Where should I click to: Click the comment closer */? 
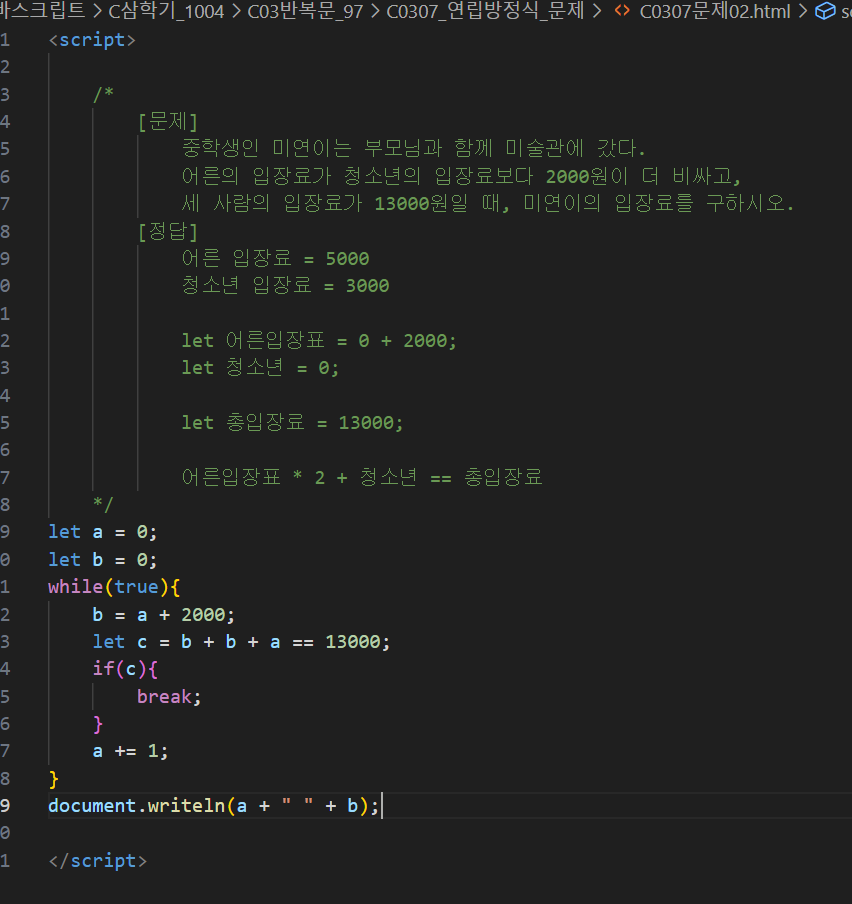pyautogui.click(x=103, y=504)
